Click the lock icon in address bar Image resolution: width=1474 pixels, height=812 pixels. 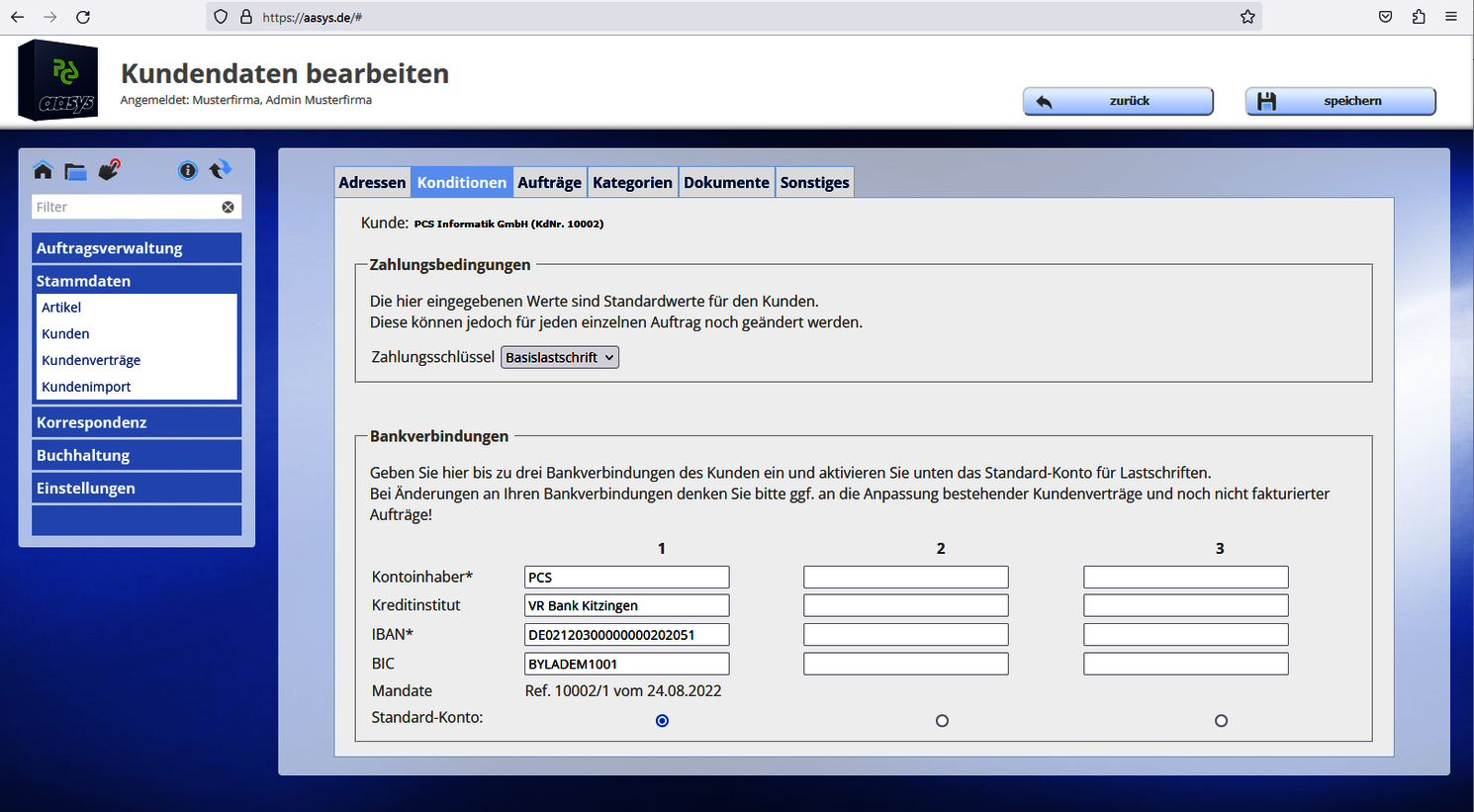(x=246, y=17)
